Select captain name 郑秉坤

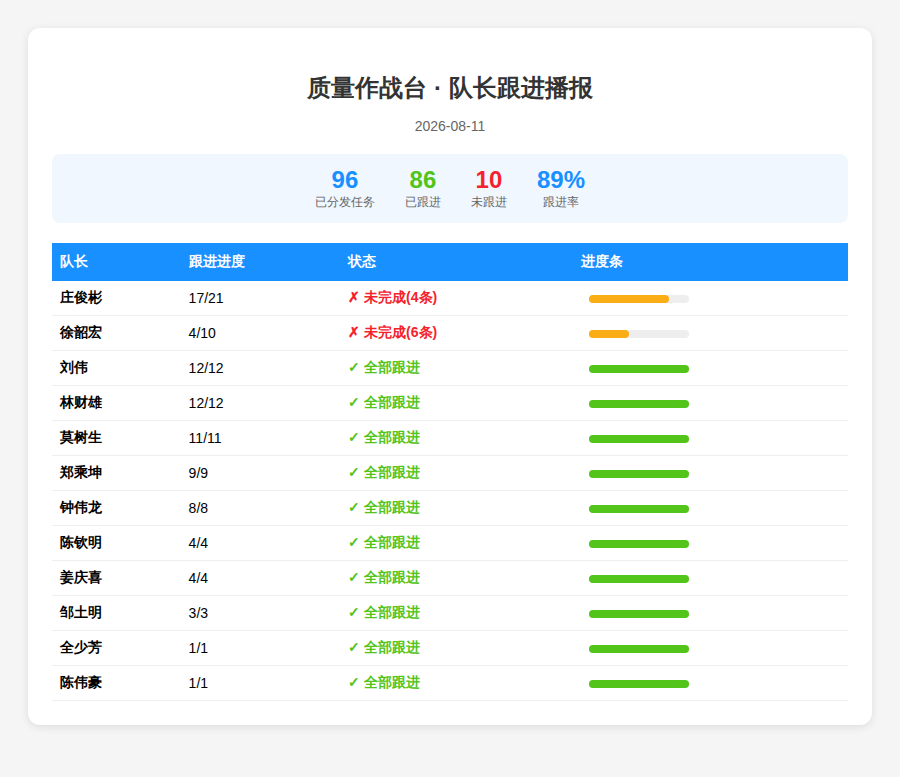tap(81, 473)
